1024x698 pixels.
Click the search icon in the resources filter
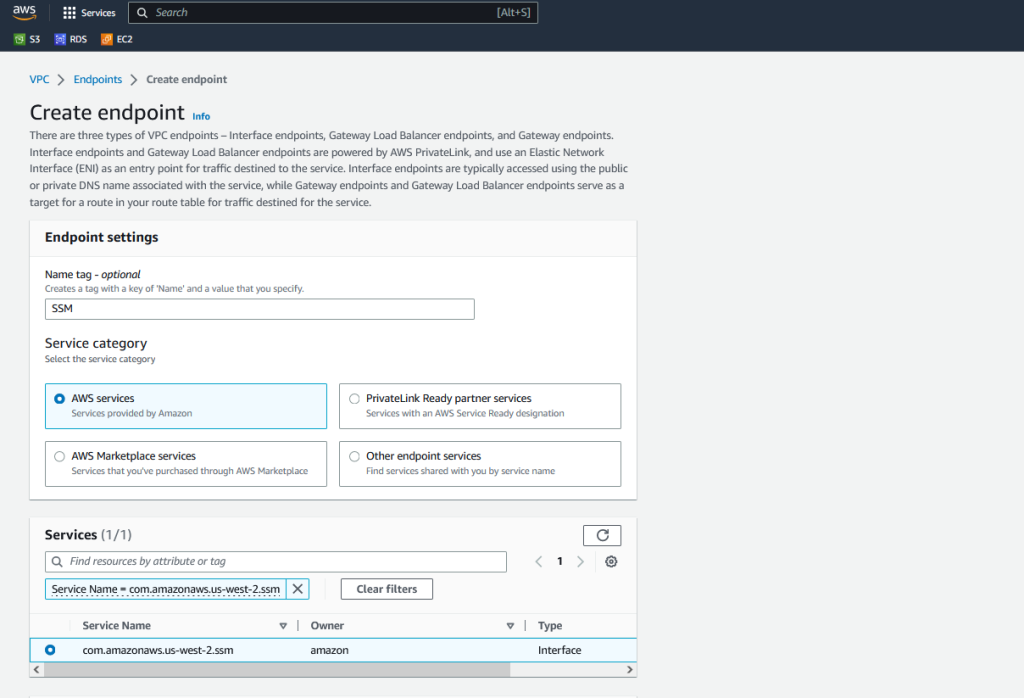pos(57,562)
